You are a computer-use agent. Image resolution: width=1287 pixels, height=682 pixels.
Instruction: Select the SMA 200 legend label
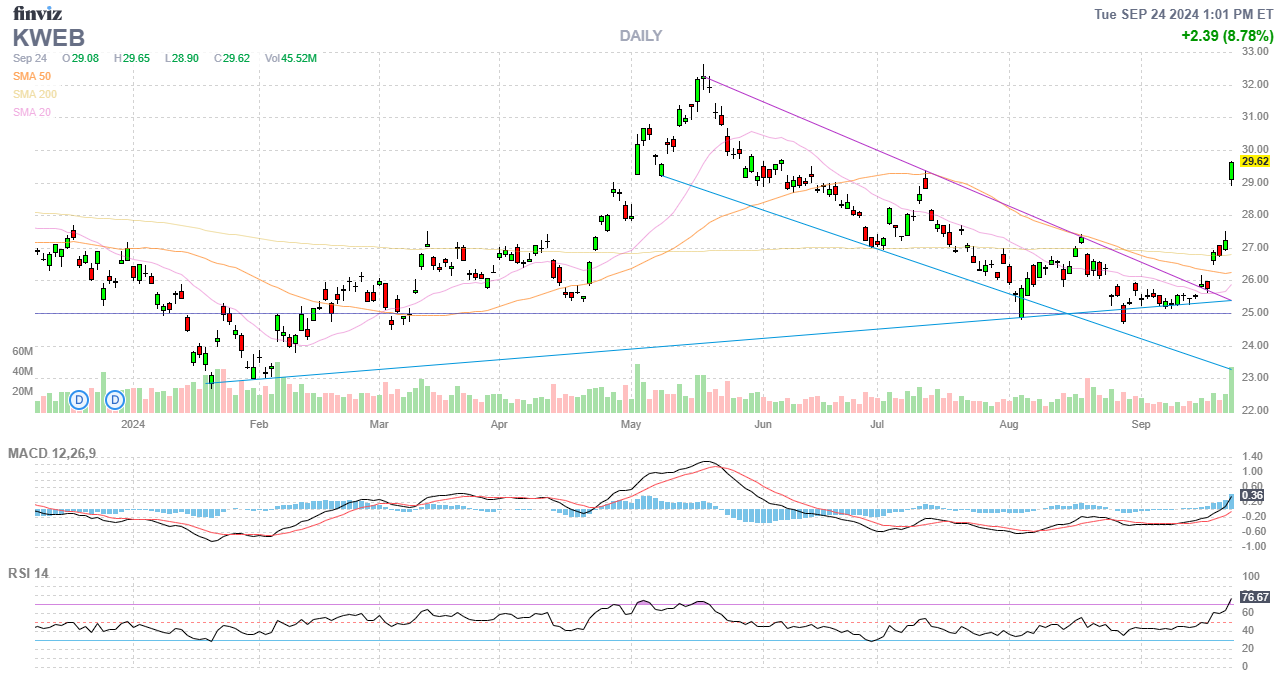tap(35, 94)
